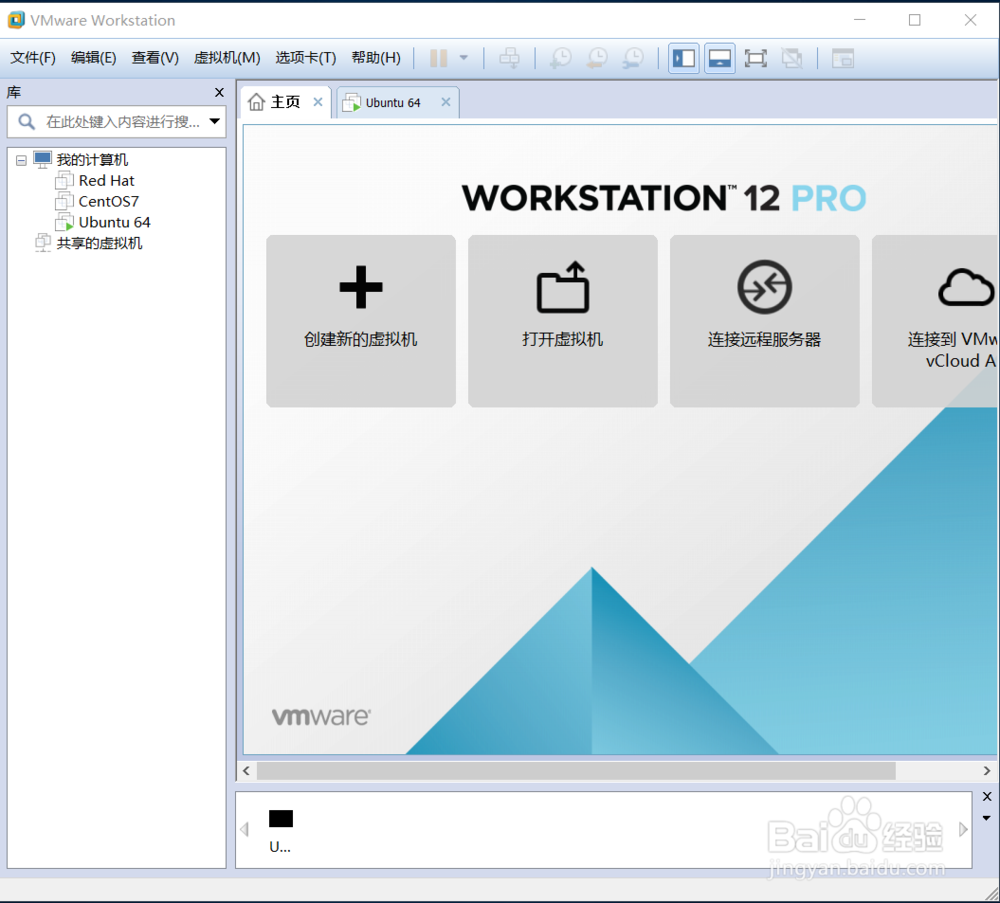The height and width of the screenshot is (903, 1000).
Task: Click the horizontal scrollbar thumb
Action: pos(576,771)
